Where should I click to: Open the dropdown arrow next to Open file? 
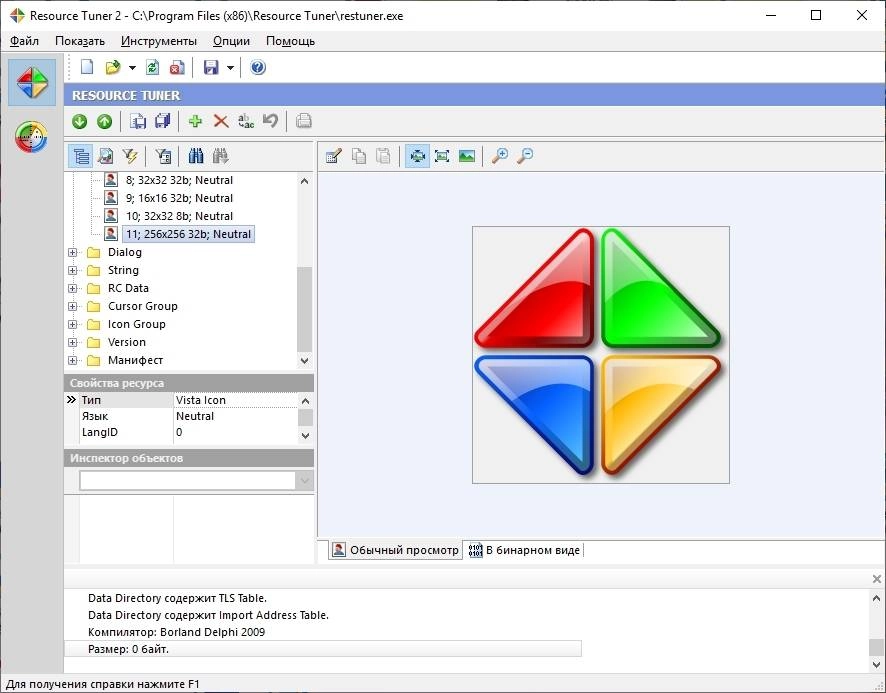[132, 68]
